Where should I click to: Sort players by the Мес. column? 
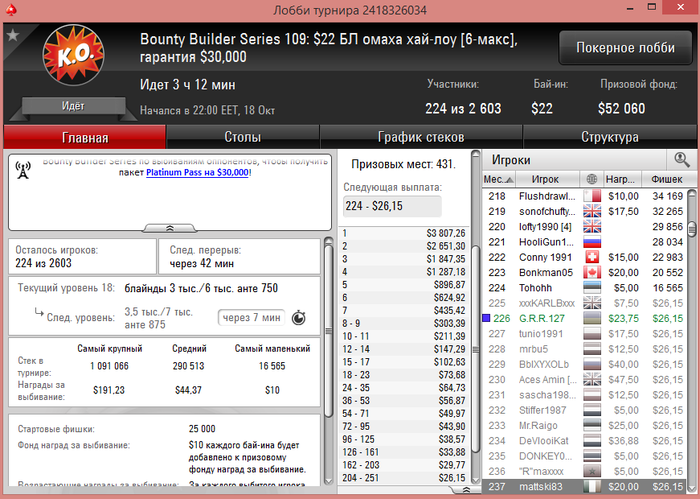point(498,179)
